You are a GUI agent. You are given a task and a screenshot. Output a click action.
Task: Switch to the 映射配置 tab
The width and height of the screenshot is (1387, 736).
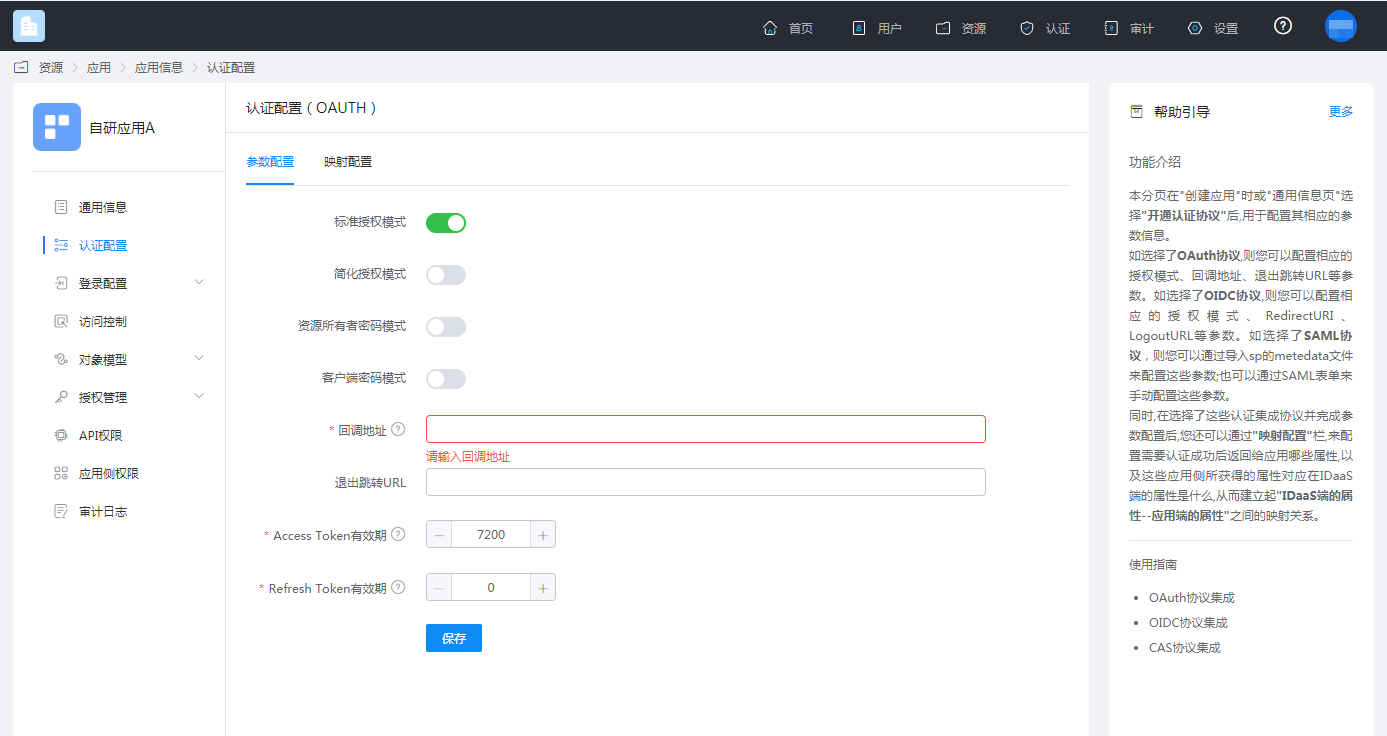click(x=348, y=162)
